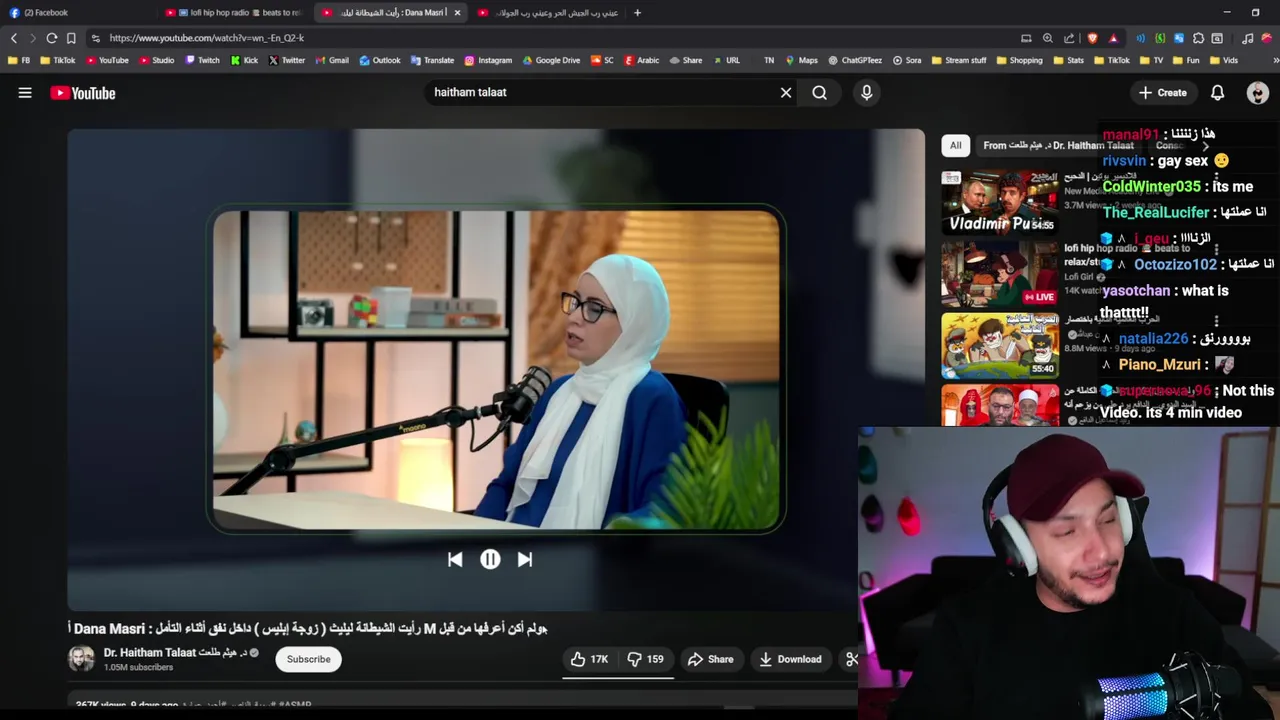
Task: Open the Kick bookmark
Action: point(244,60)
